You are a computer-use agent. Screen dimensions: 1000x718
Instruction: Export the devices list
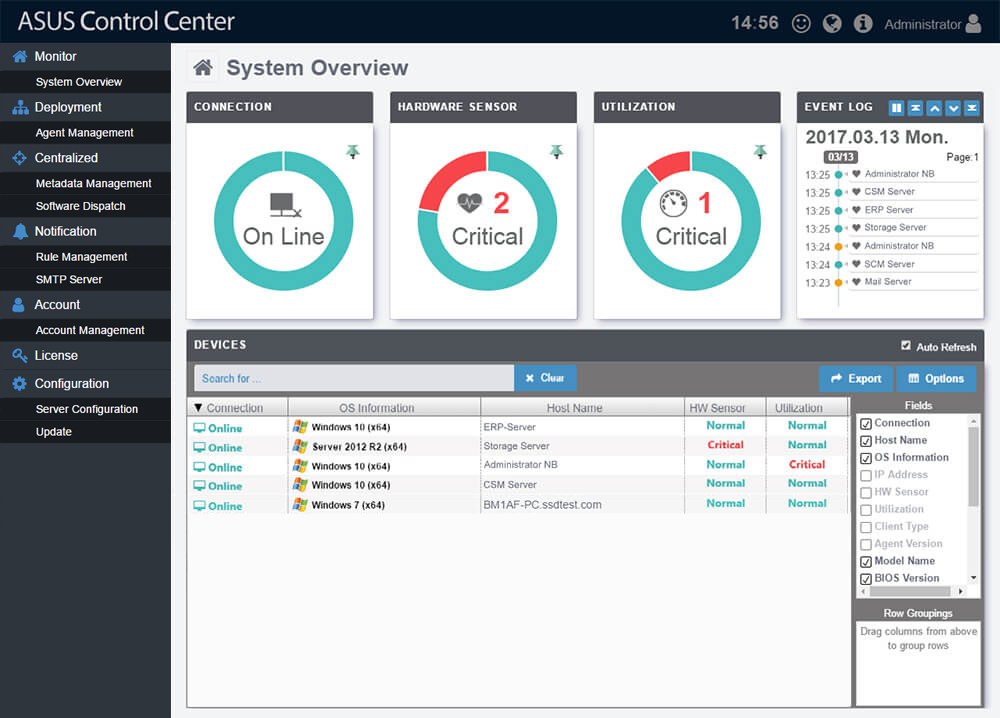click(855, 379)
